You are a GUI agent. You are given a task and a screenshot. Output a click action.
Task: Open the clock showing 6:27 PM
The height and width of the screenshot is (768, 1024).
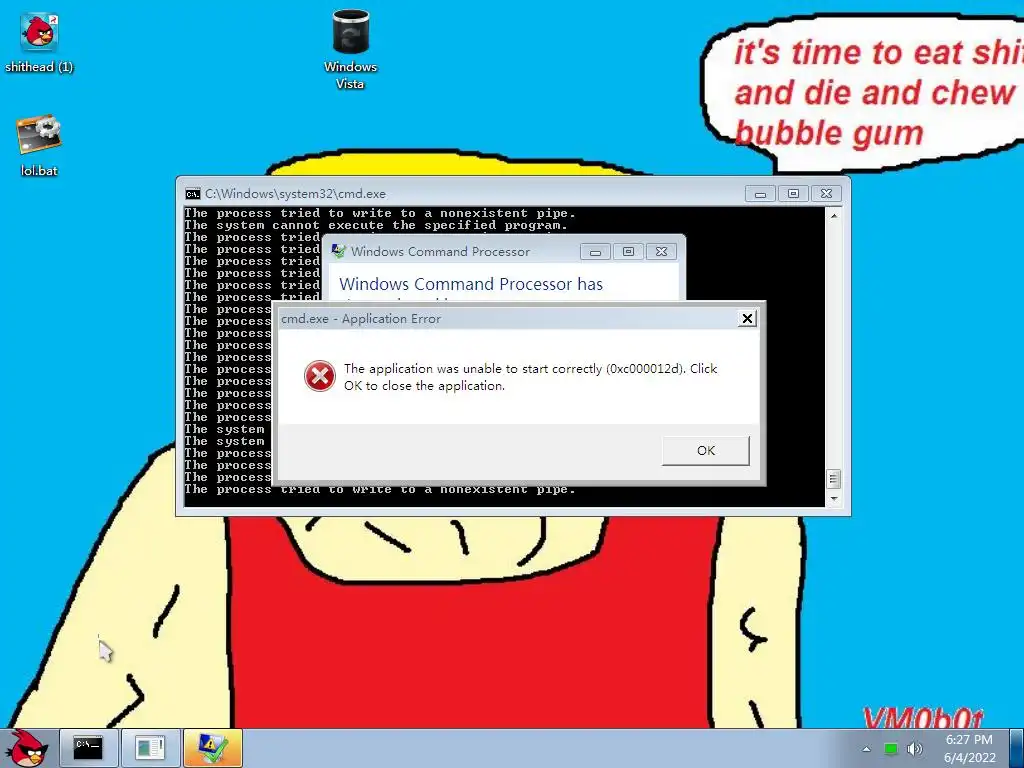coord(969,740)
